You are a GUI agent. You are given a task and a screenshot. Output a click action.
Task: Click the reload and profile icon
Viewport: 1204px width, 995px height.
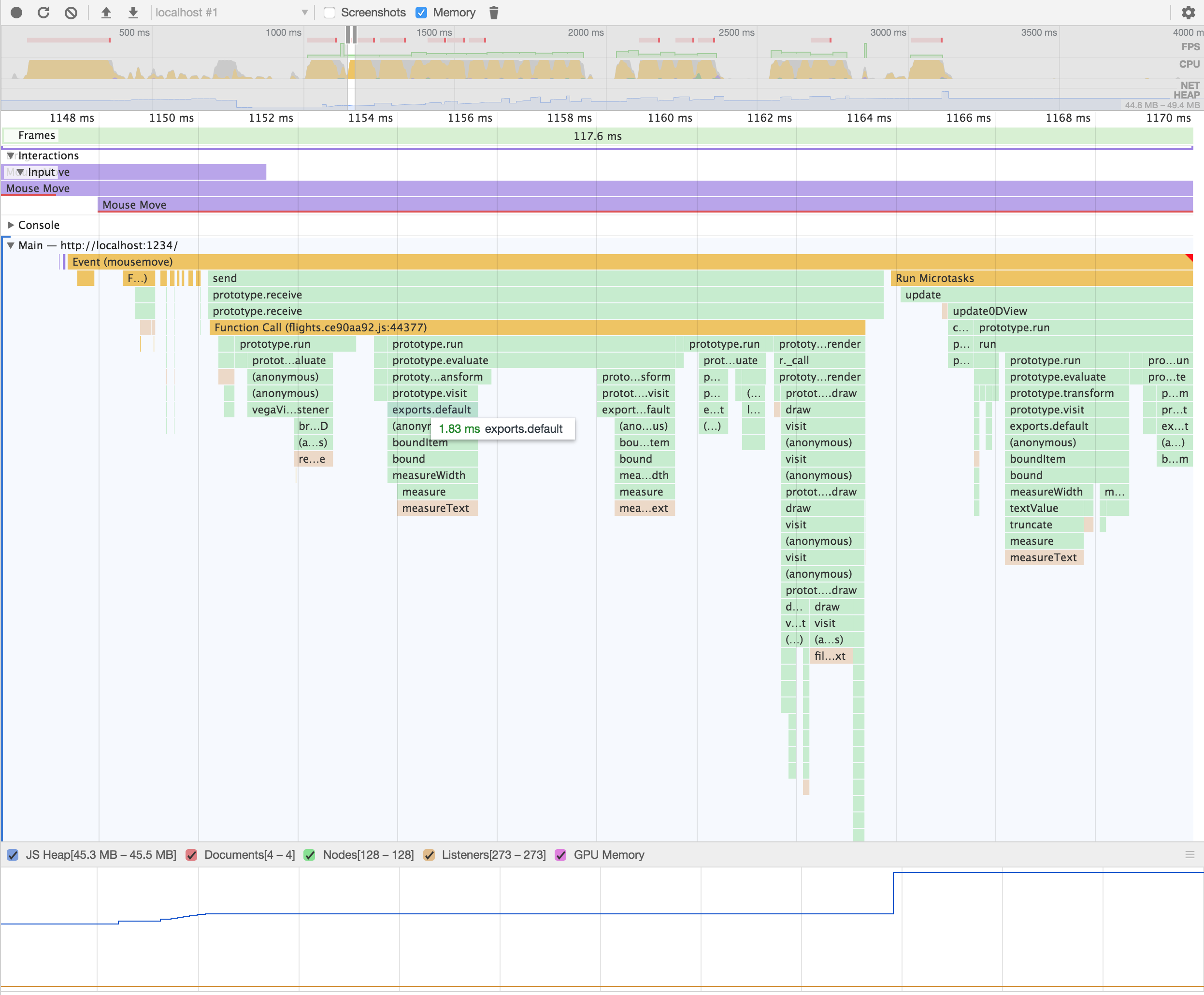click(43, 12)
